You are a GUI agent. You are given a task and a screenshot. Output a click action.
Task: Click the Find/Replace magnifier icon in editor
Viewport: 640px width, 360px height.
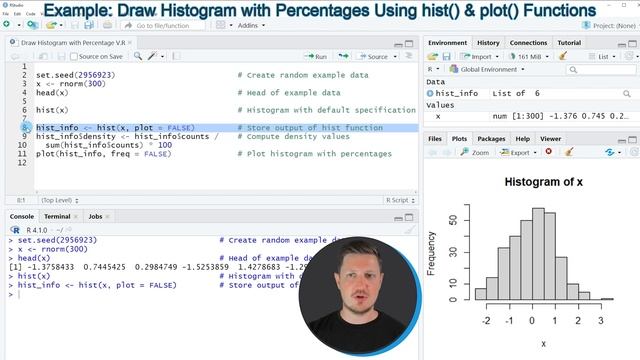[138, 56]
